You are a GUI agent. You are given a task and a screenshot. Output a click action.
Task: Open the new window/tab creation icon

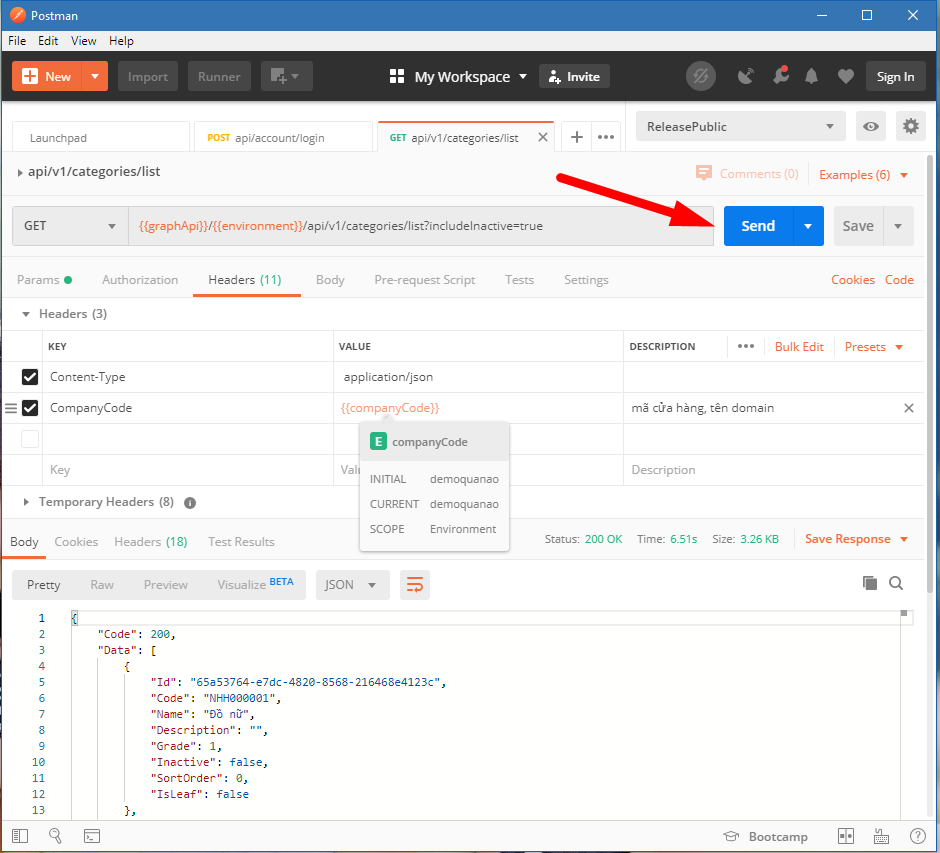coord(286,76)
